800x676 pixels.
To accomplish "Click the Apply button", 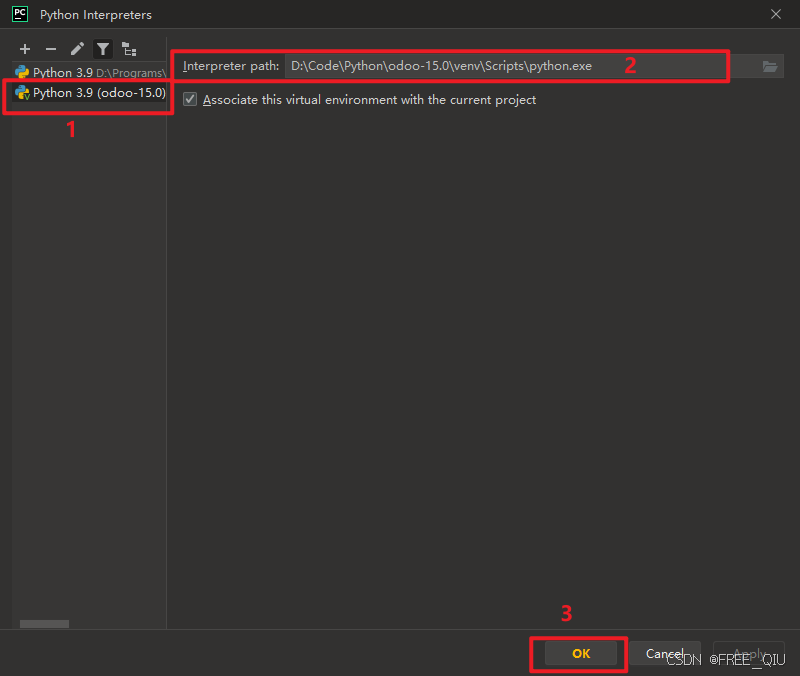I will [x=748, y=653].
